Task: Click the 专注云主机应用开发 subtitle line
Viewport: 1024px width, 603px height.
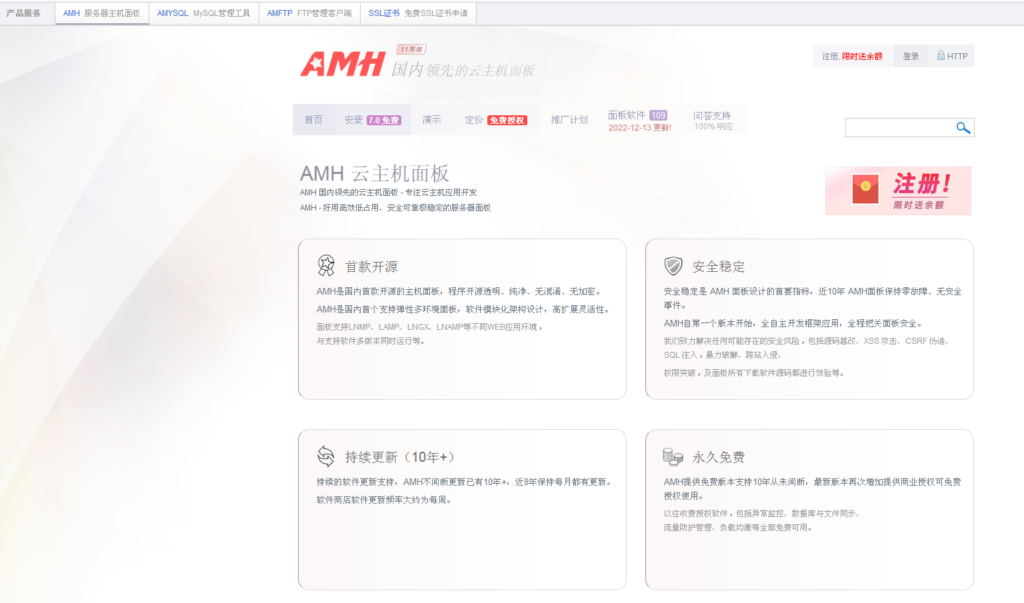Action: (389, 192)
